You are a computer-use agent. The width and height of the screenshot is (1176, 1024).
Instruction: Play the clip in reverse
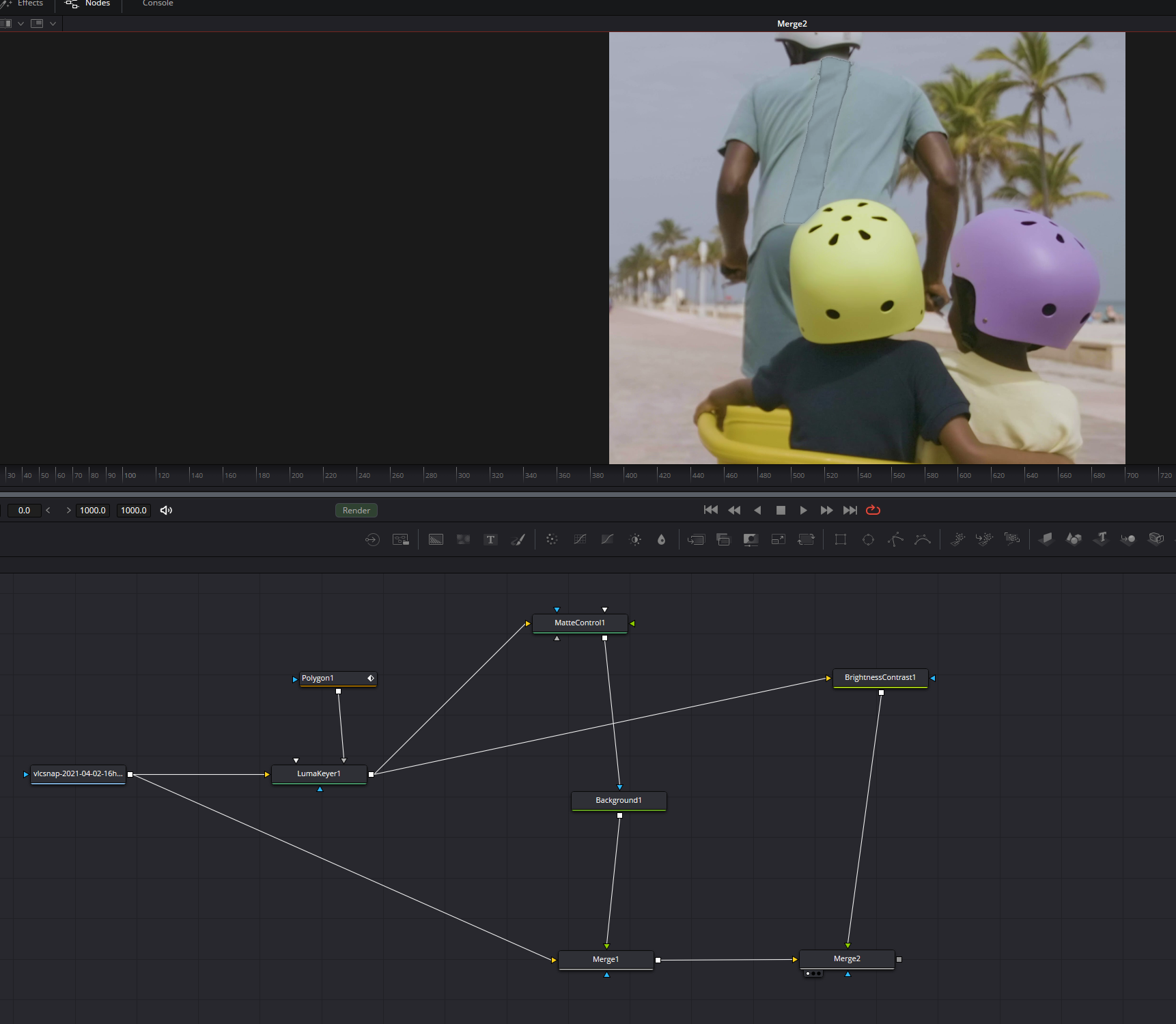[757, 510]
